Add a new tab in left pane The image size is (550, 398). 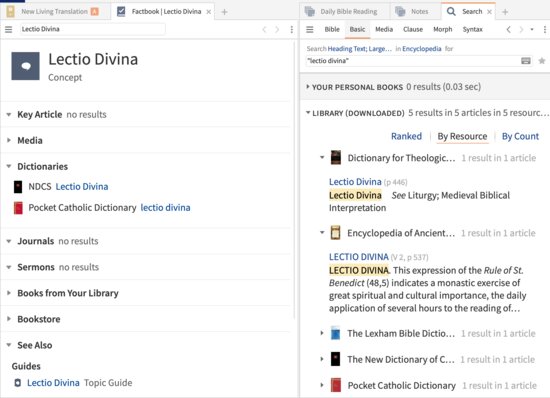pyautogui.click(x=224, y=12)
